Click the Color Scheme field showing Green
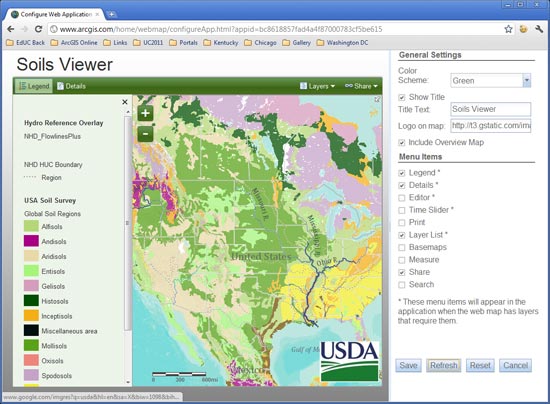 click(490, 80)
